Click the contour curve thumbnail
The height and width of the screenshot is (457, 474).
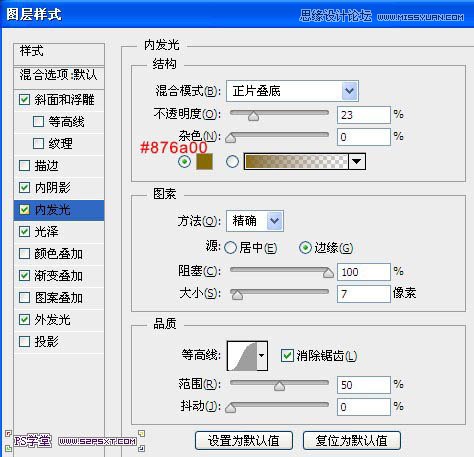coord(242,356)
